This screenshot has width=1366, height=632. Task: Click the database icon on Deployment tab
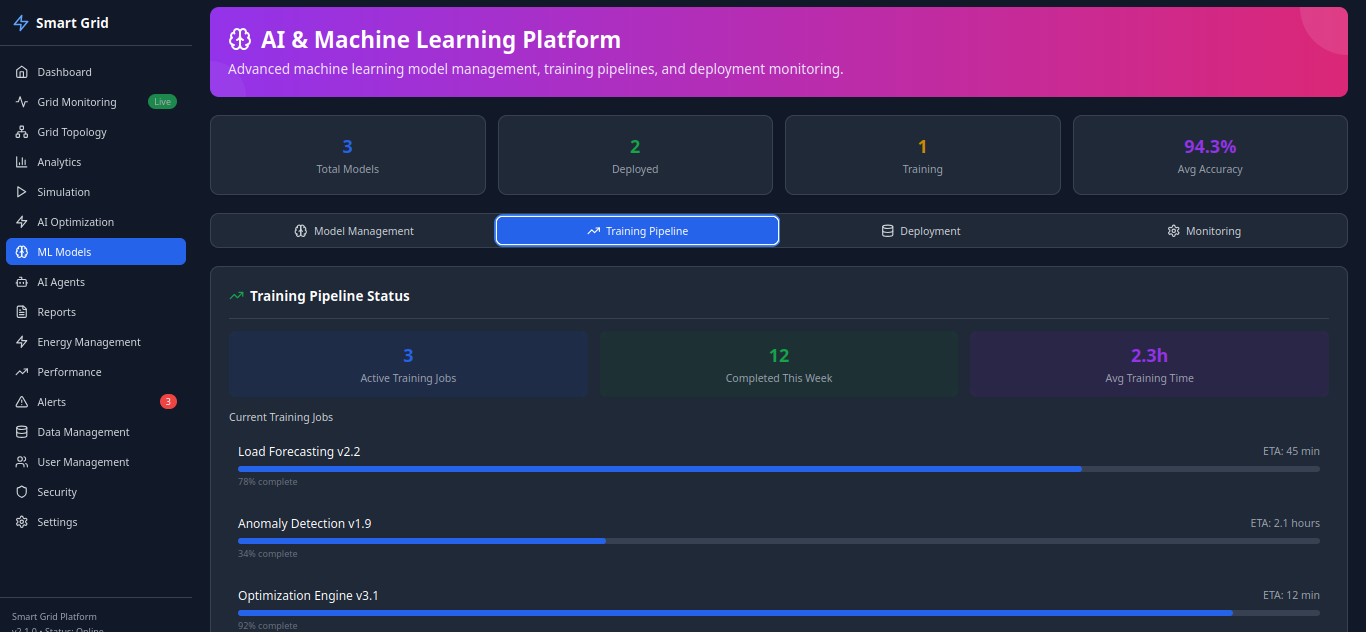(x=887, y=231)
